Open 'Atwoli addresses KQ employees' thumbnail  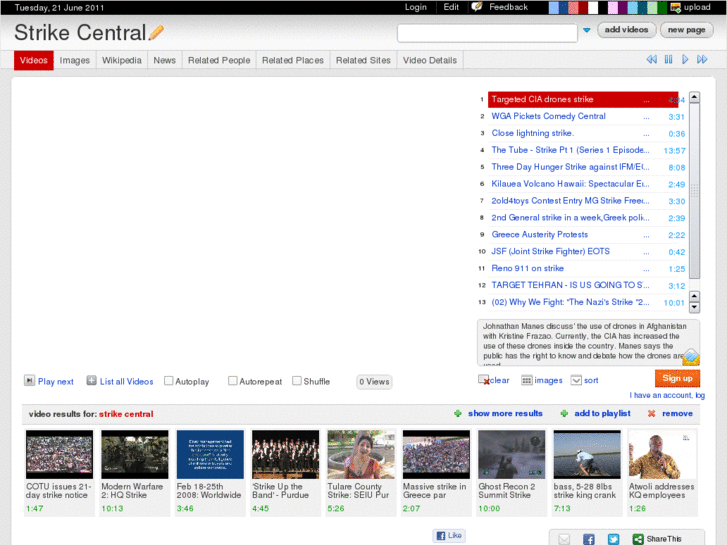pos(662,454)
